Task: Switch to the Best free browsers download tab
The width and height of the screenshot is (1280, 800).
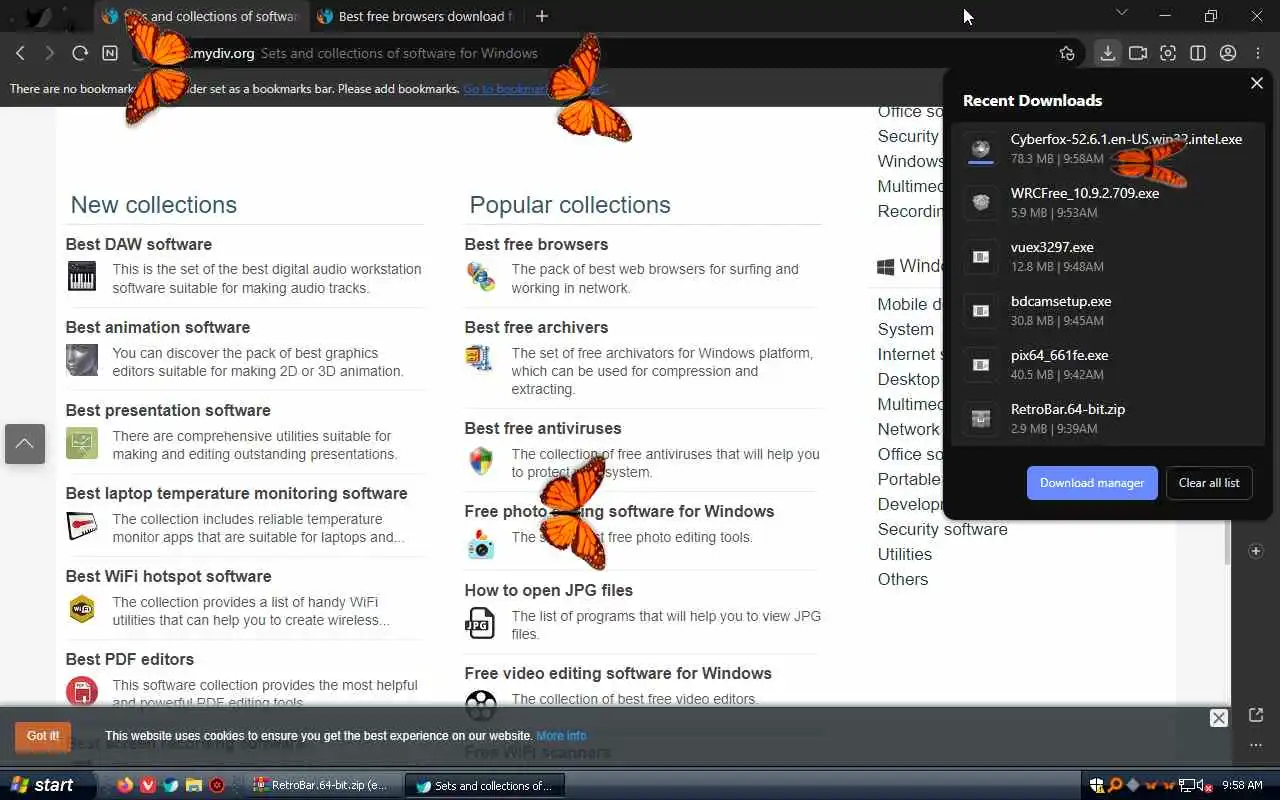Action: pyautogui.click(x=414, y=16)
